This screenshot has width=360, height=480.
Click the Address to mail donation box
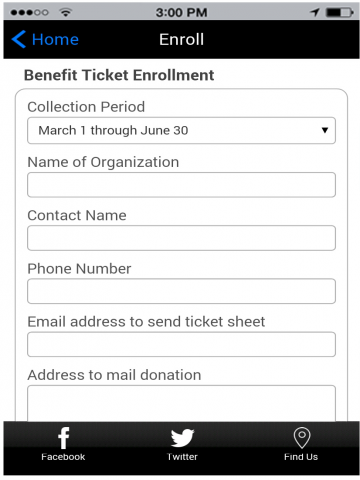[181, 403]
